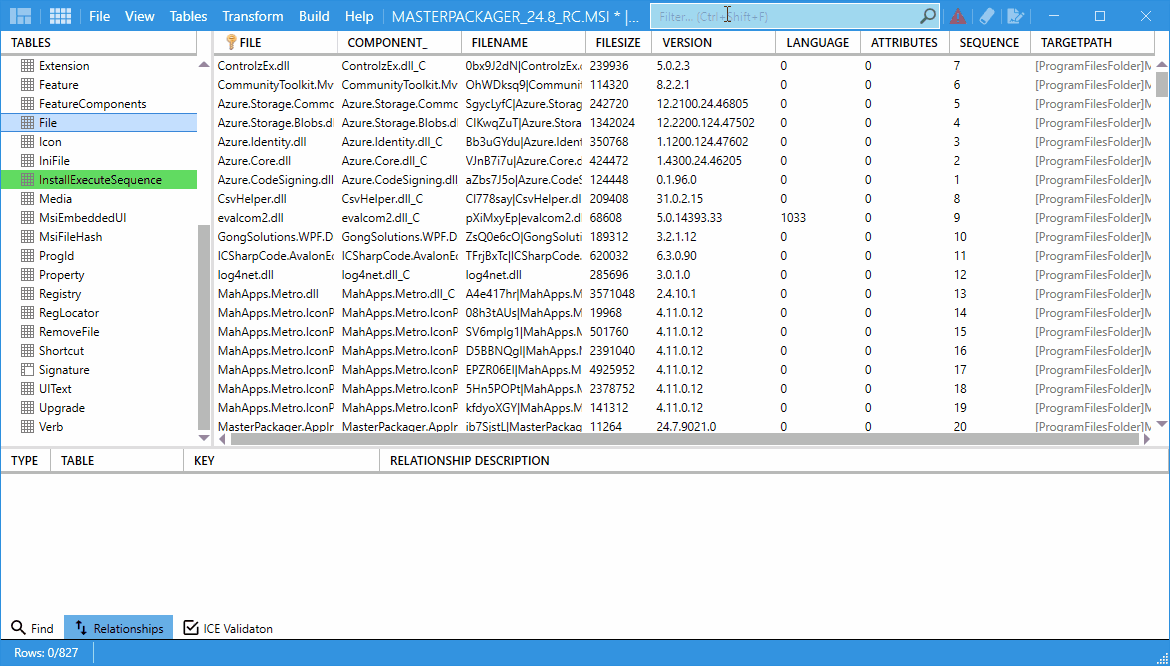Click the language cell 1033
The width and height of the screenshot is (1170, 666).
(x=819, y=218)
